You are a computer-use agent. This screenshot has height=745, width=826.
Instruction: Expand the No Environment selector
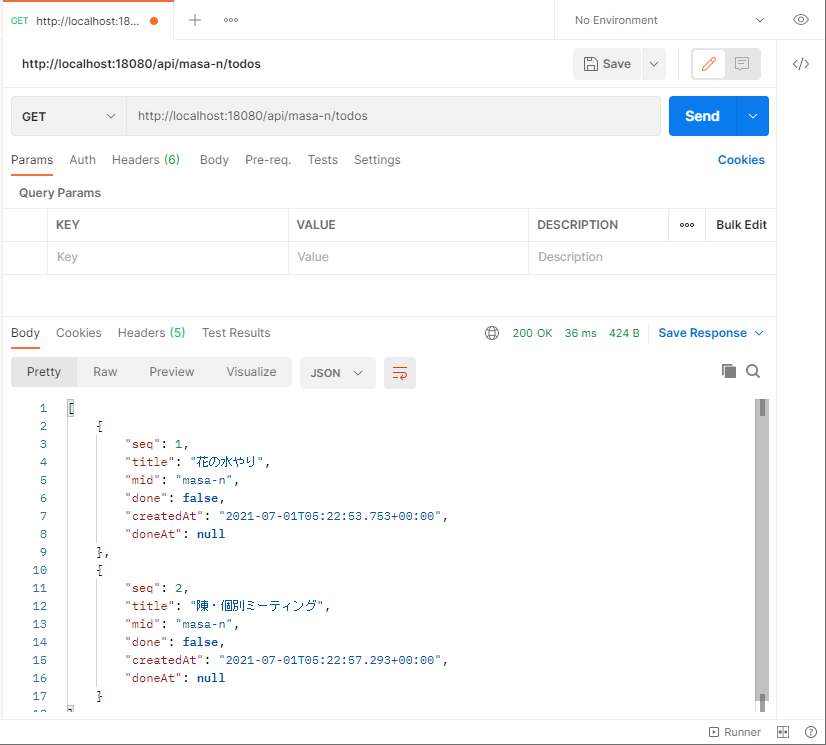pos(669,20)
